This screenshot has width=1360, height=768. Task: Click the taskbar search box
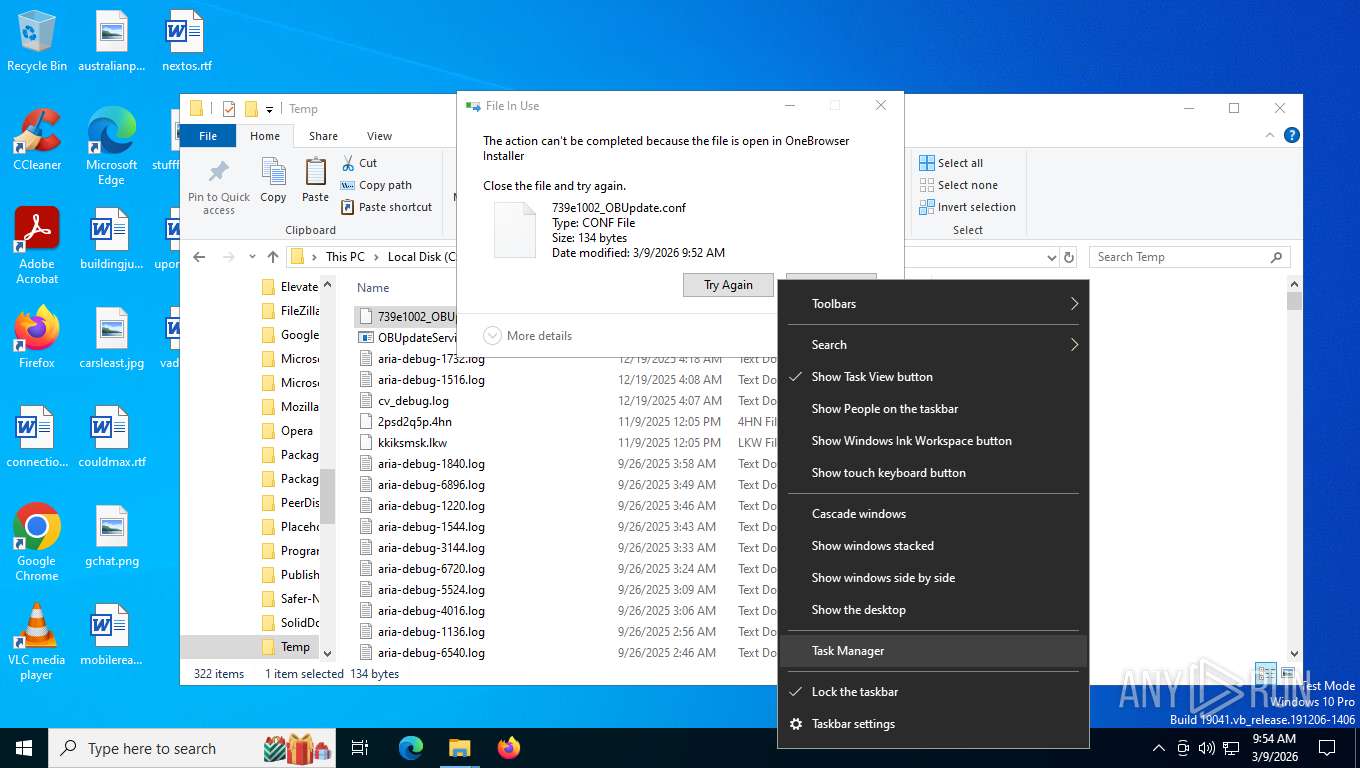(x=193, y=748)
